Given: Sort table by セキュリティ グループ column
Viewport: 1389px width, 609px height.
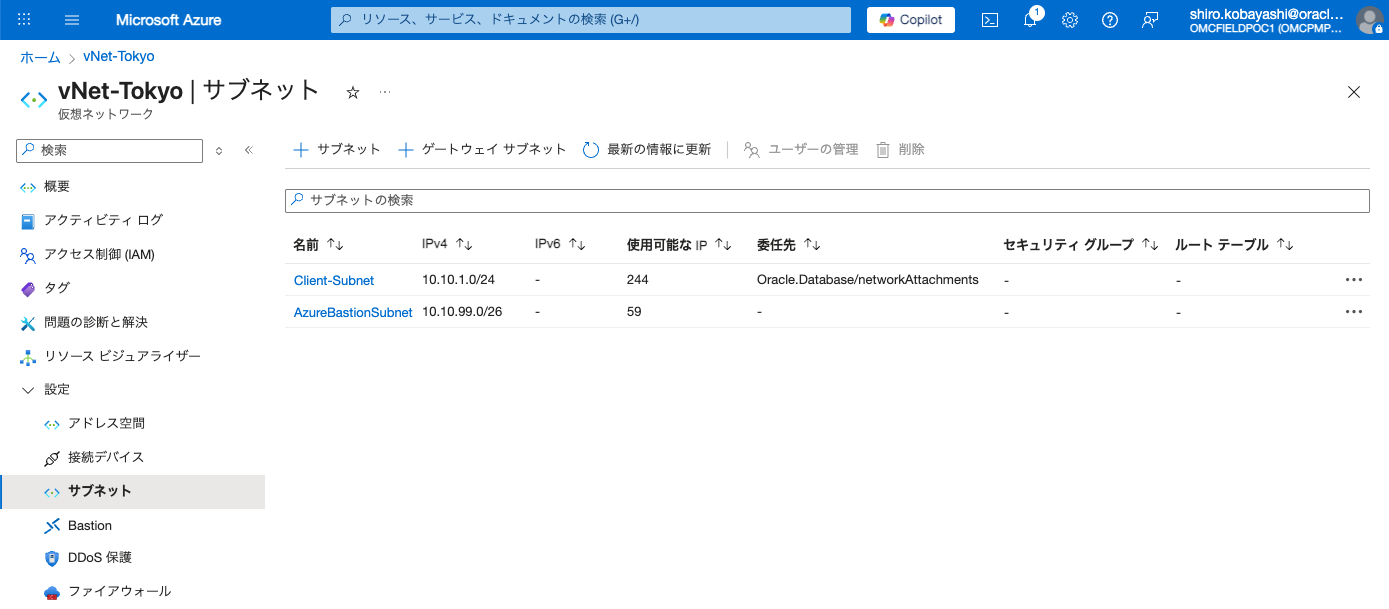Looking at the screenshot, I should pos(1081,245).
